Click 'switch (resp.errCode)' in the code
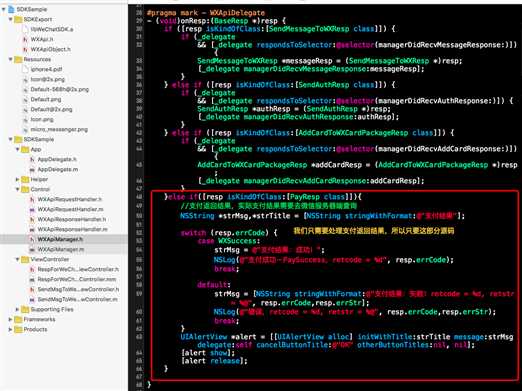The image size is (522, 391). click(225, 233)
